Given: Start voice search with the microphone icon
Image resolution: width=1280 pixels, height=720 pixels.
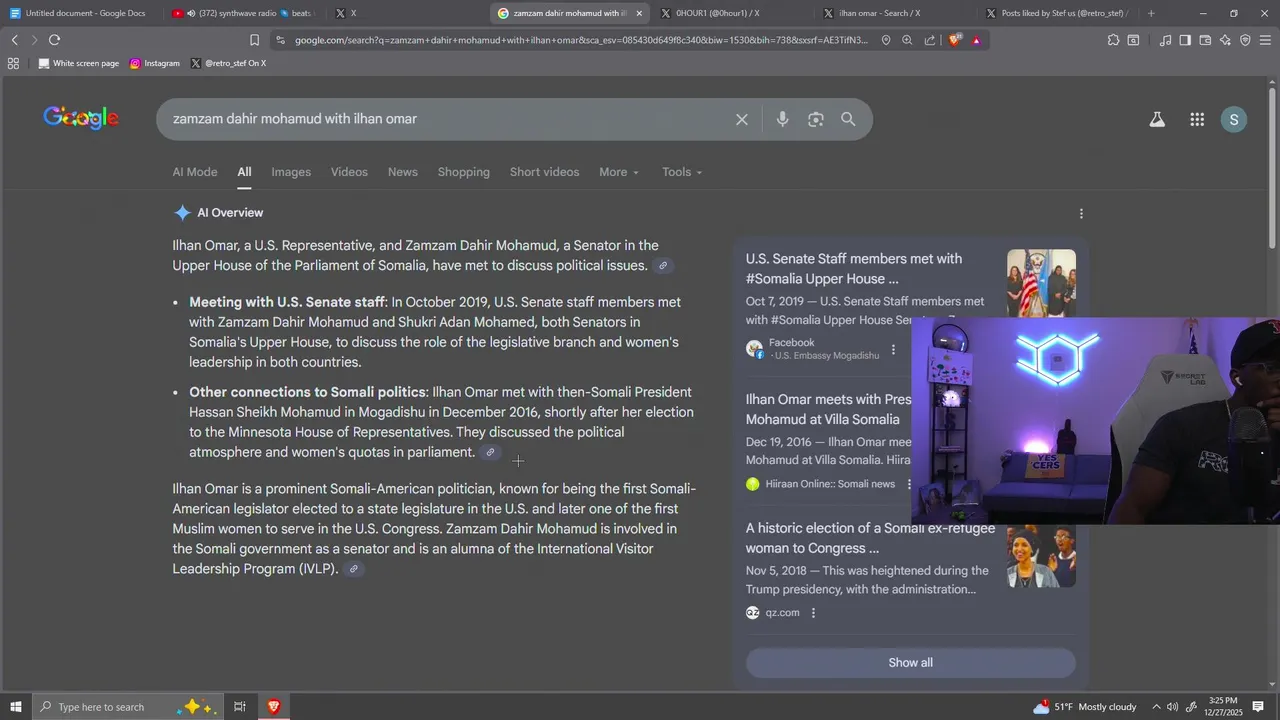Looking at the screenshot, I should point(782,119).
